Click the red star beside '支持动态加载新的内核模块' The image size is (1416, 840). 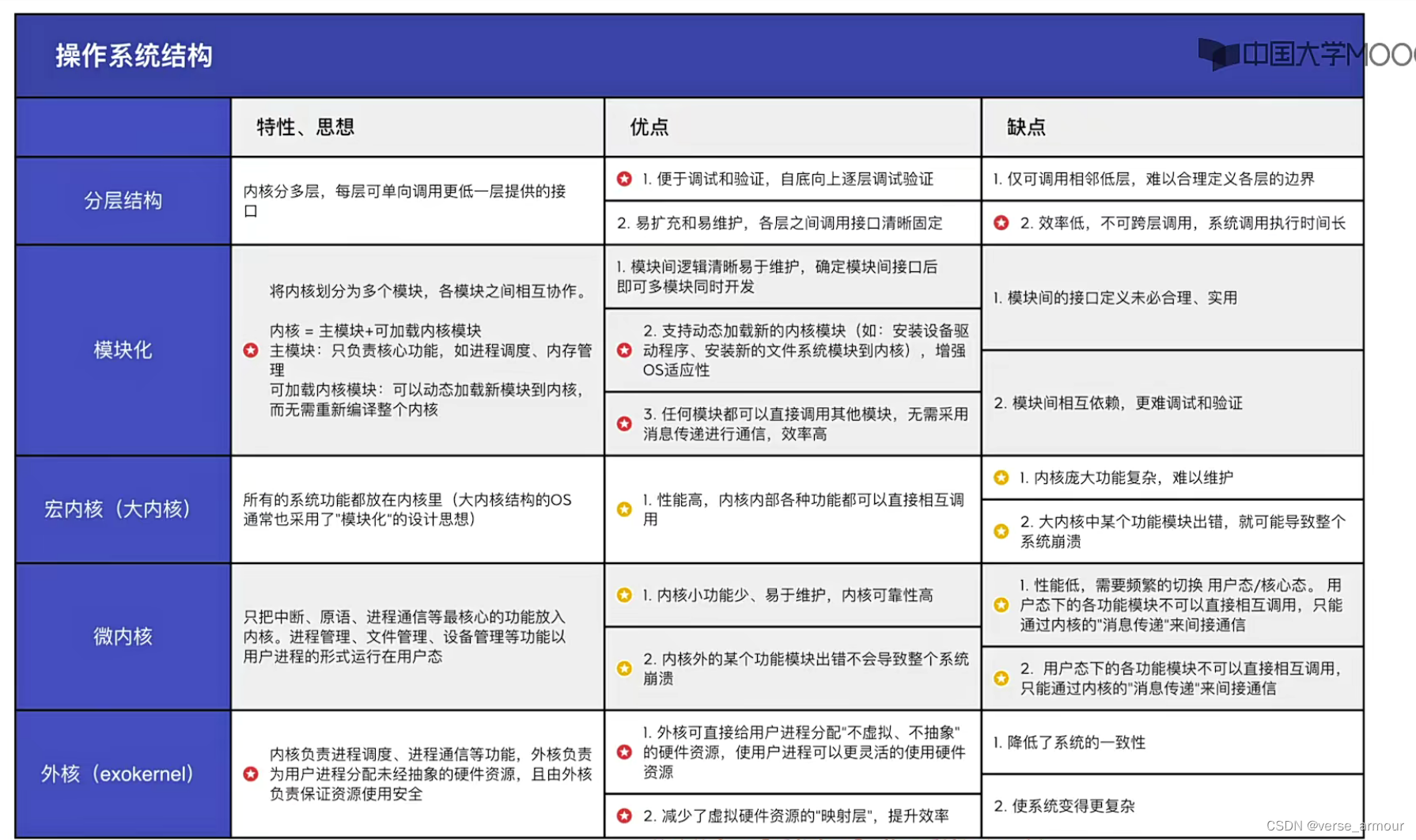pos(624,350)
